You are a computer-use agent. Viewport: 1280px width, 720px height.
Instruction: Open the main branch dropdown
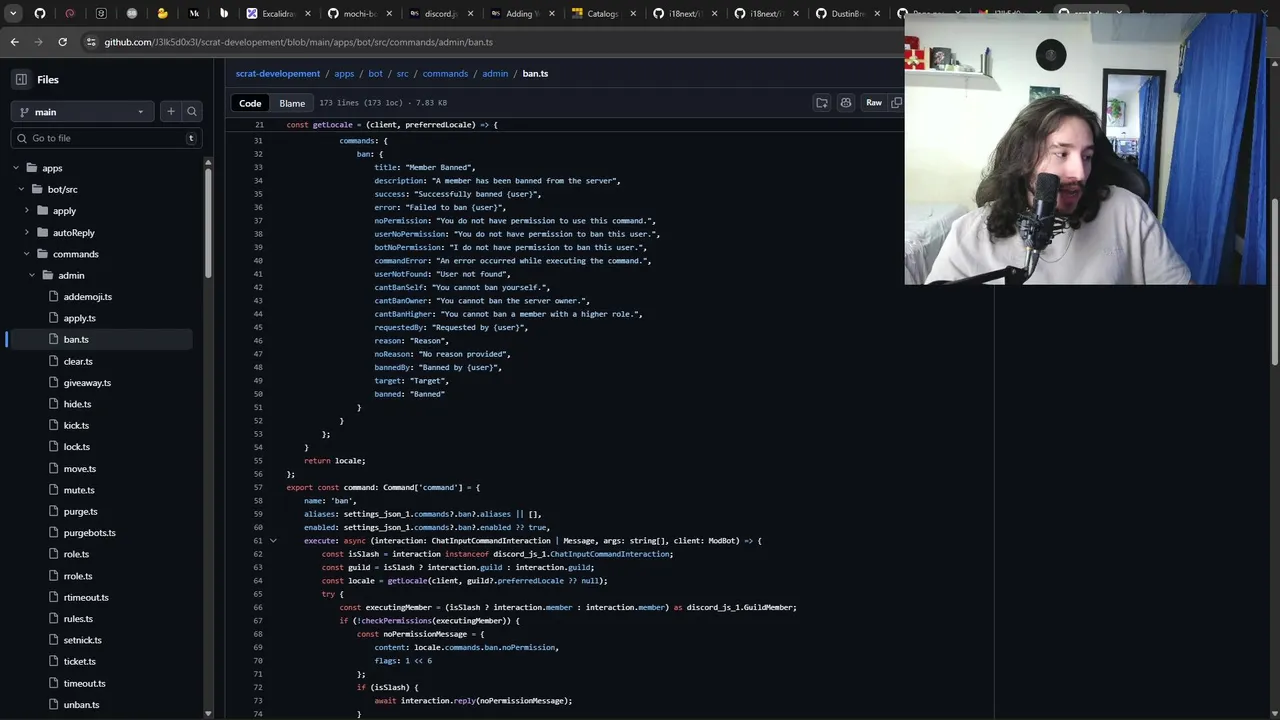[x=82, y=112]
